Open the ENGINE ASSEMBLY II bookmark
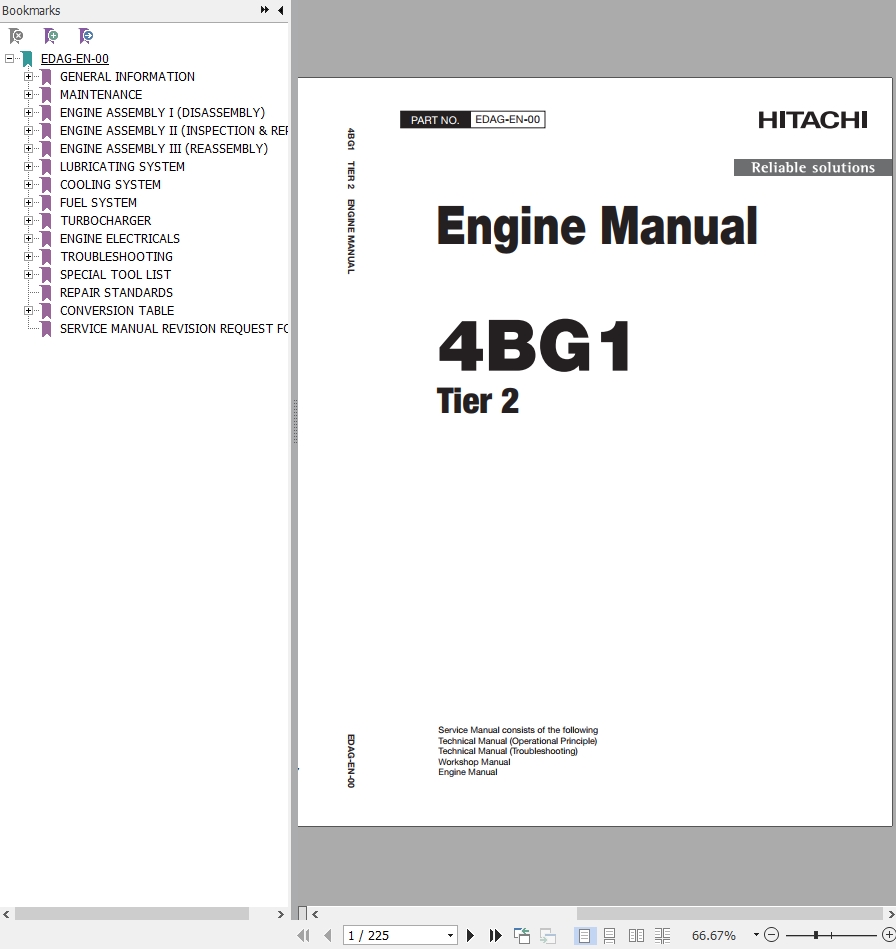Screen dimensions: 896x949 (174, 131)
